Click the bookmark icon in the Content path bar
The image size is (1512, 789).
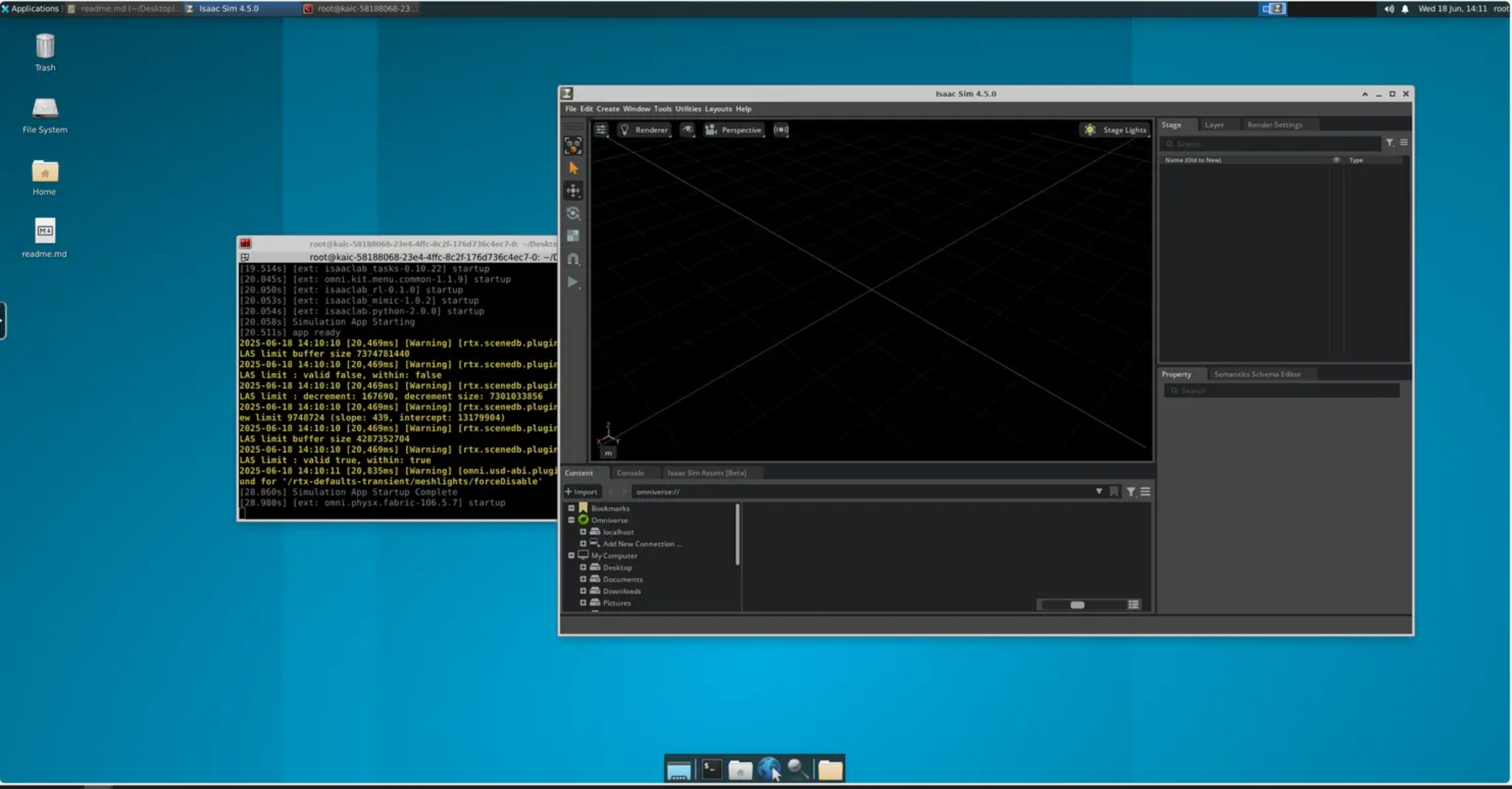(1114, 491)
